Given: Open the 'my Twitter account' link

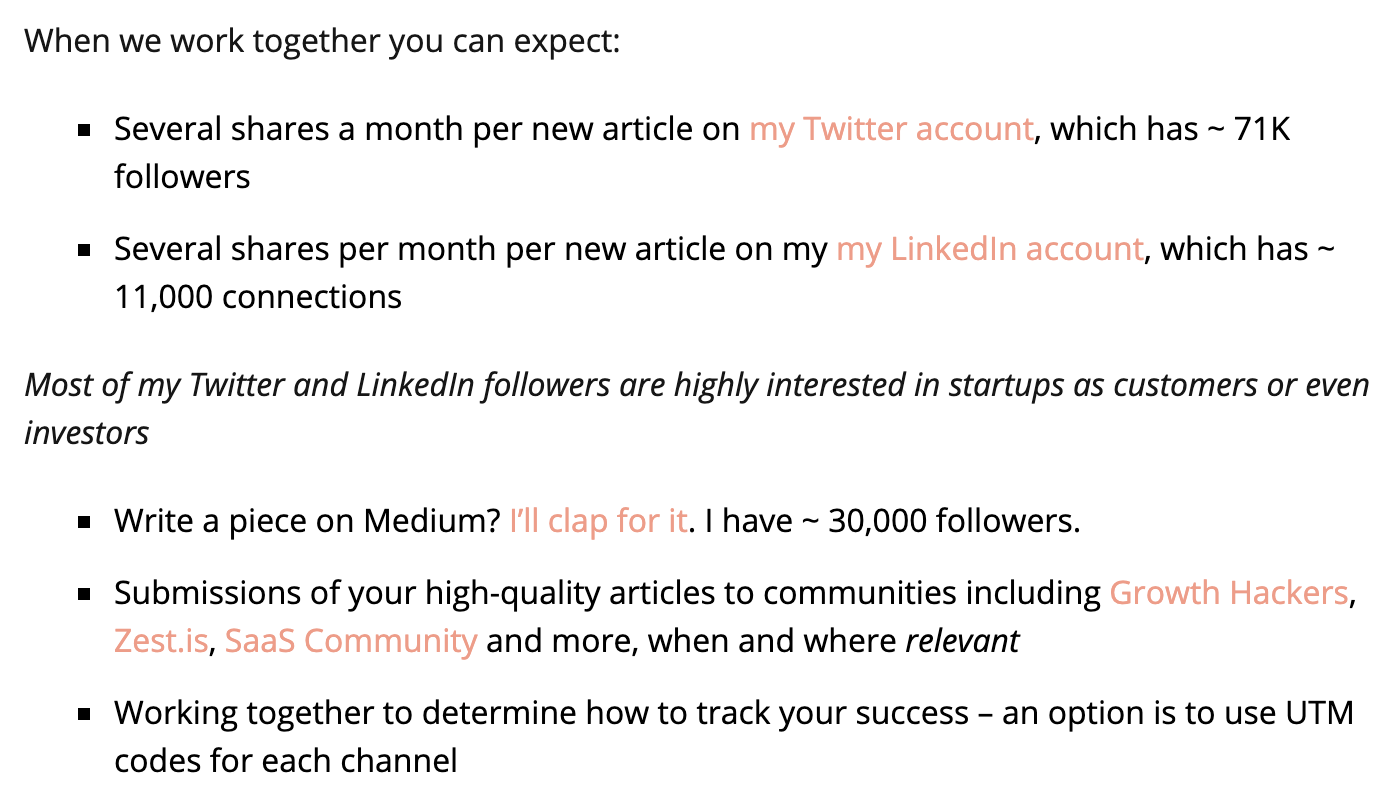Looking at the screenshot, I should 890,130.
